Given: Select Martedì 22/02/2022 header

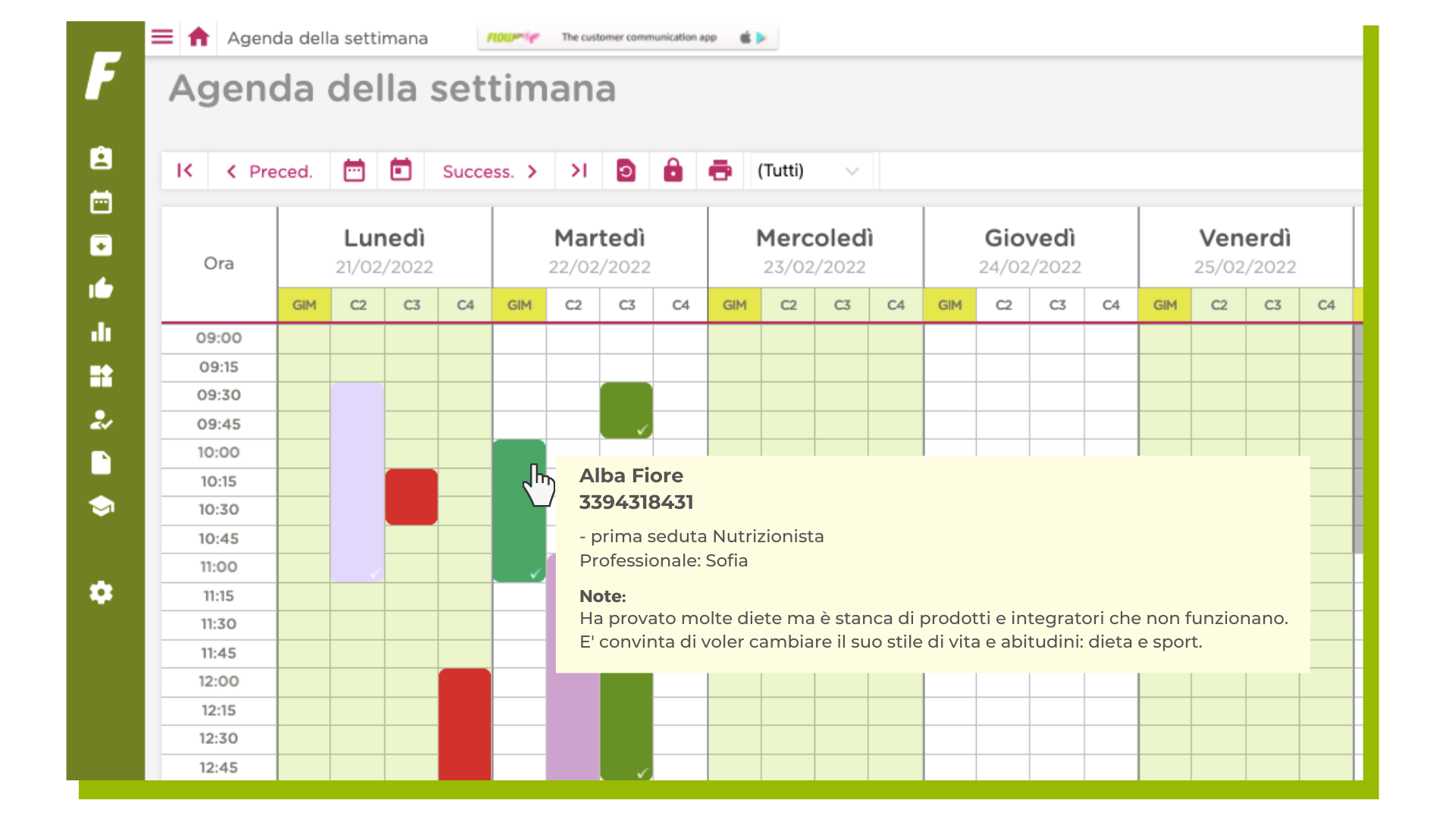Looking at the screenshot, I should [x=600, y=249].
